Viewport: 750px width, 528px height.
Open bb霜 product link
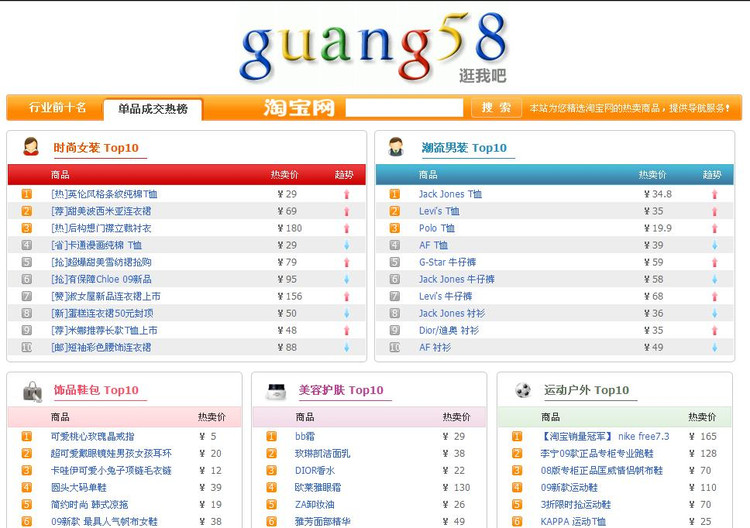pos(305,436)
